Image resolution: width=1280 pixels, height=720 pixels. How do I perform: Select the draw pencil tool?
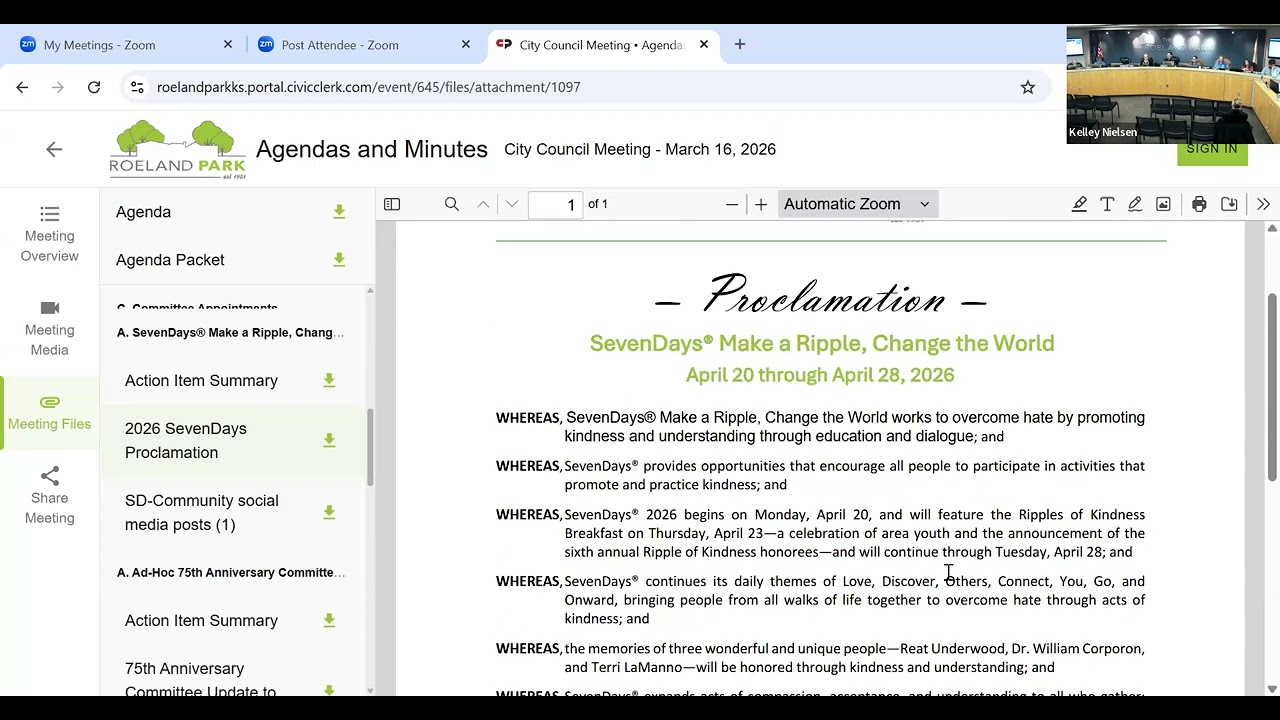[1135, 204]
